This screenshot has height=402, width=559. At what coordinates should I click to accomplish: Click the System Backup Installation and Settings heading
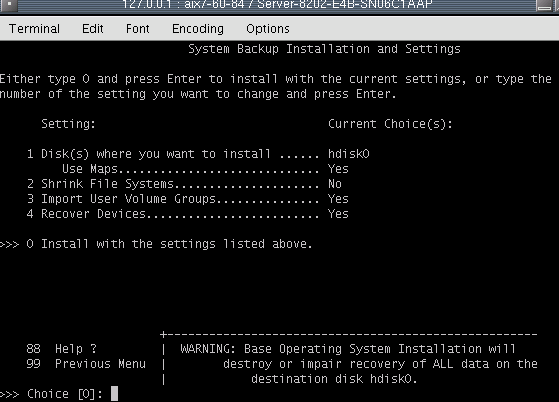tap(324, 49)
